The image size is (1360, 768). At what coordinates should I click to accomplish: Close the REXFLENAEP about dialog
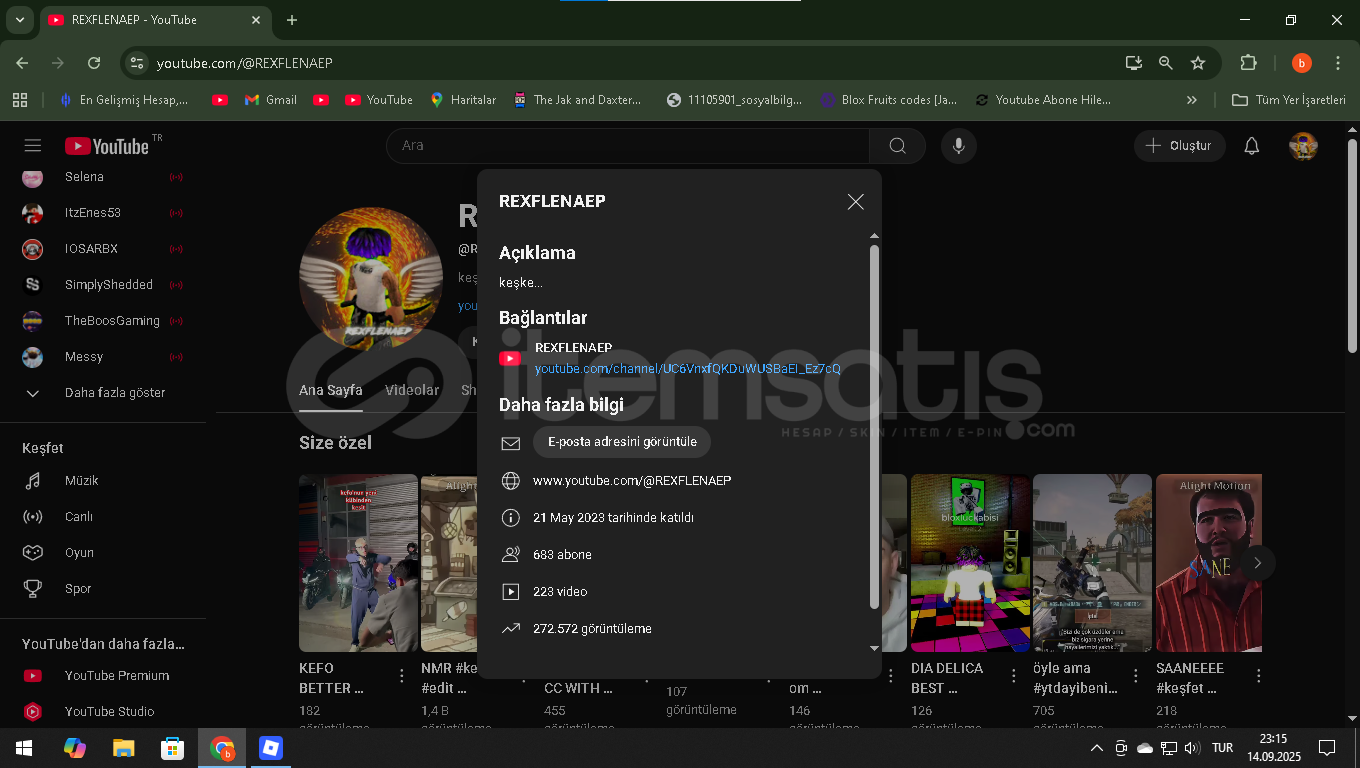(855, 201)
